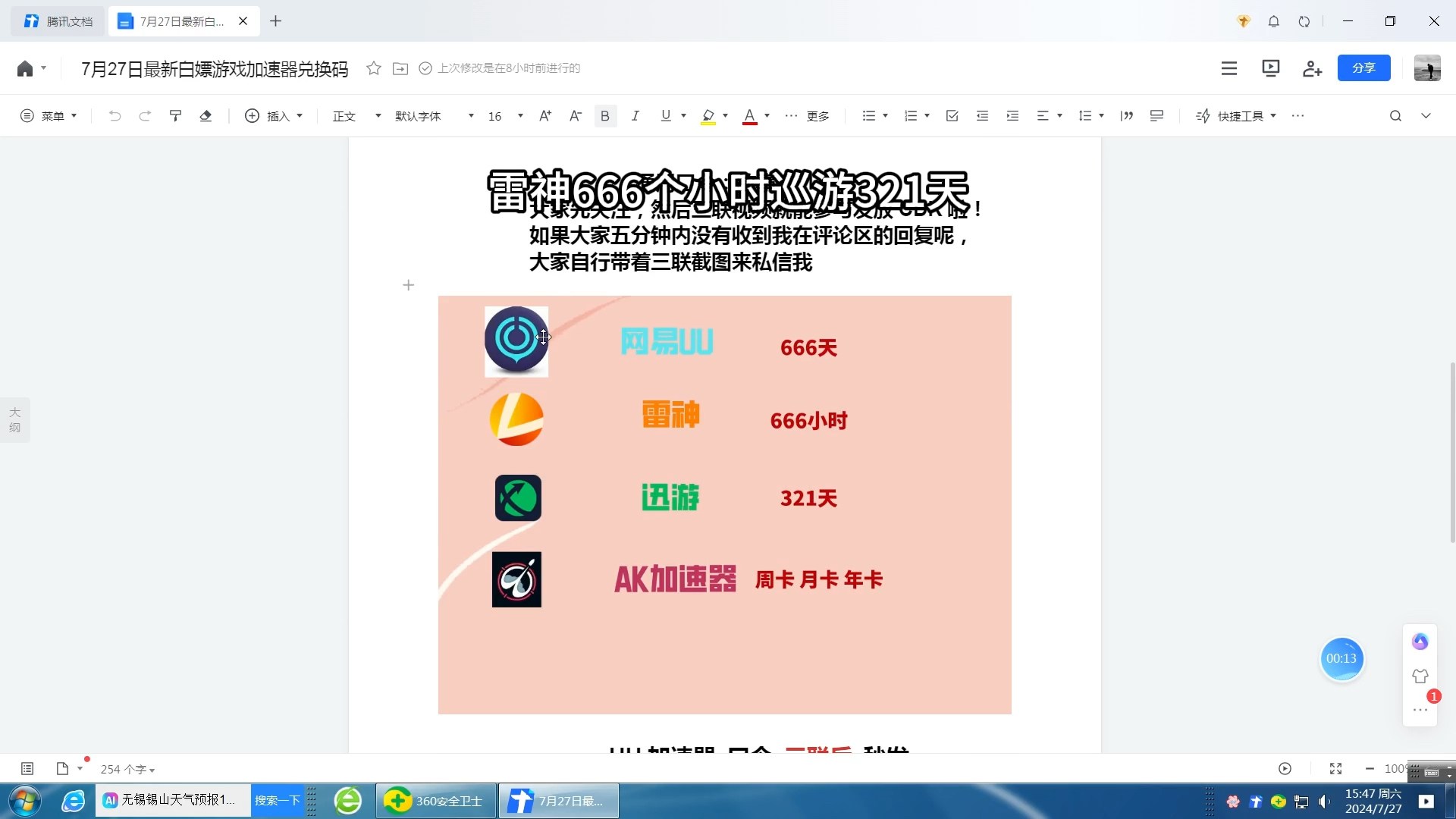Open the 插入 insert menu
This screenshot has width=1456, height=819.
274,116
